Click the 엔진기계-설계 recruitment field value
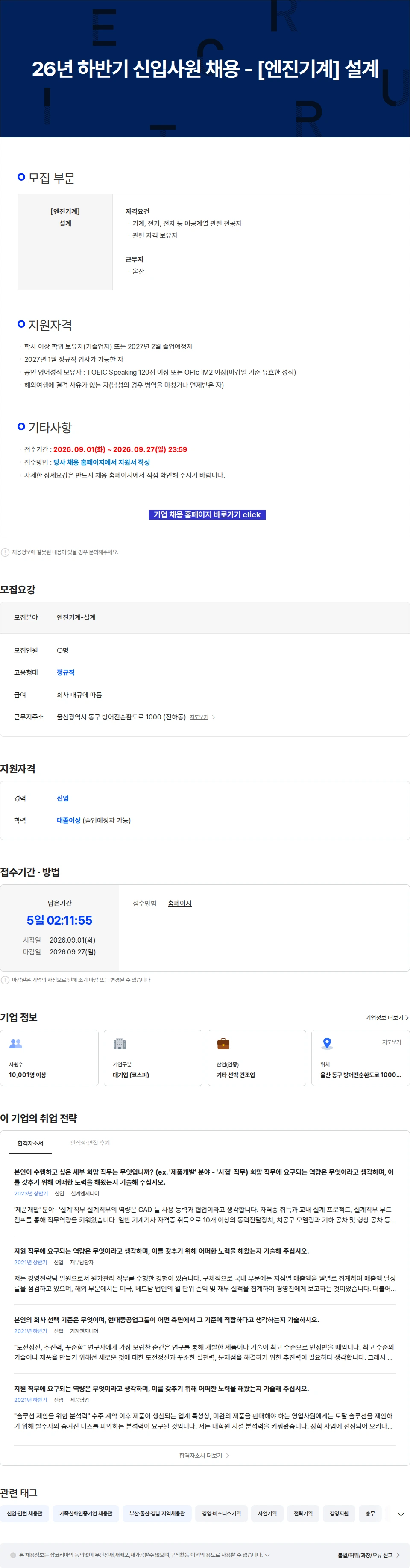This screenshot has width=410, height=1568. (x=76, y=617)
